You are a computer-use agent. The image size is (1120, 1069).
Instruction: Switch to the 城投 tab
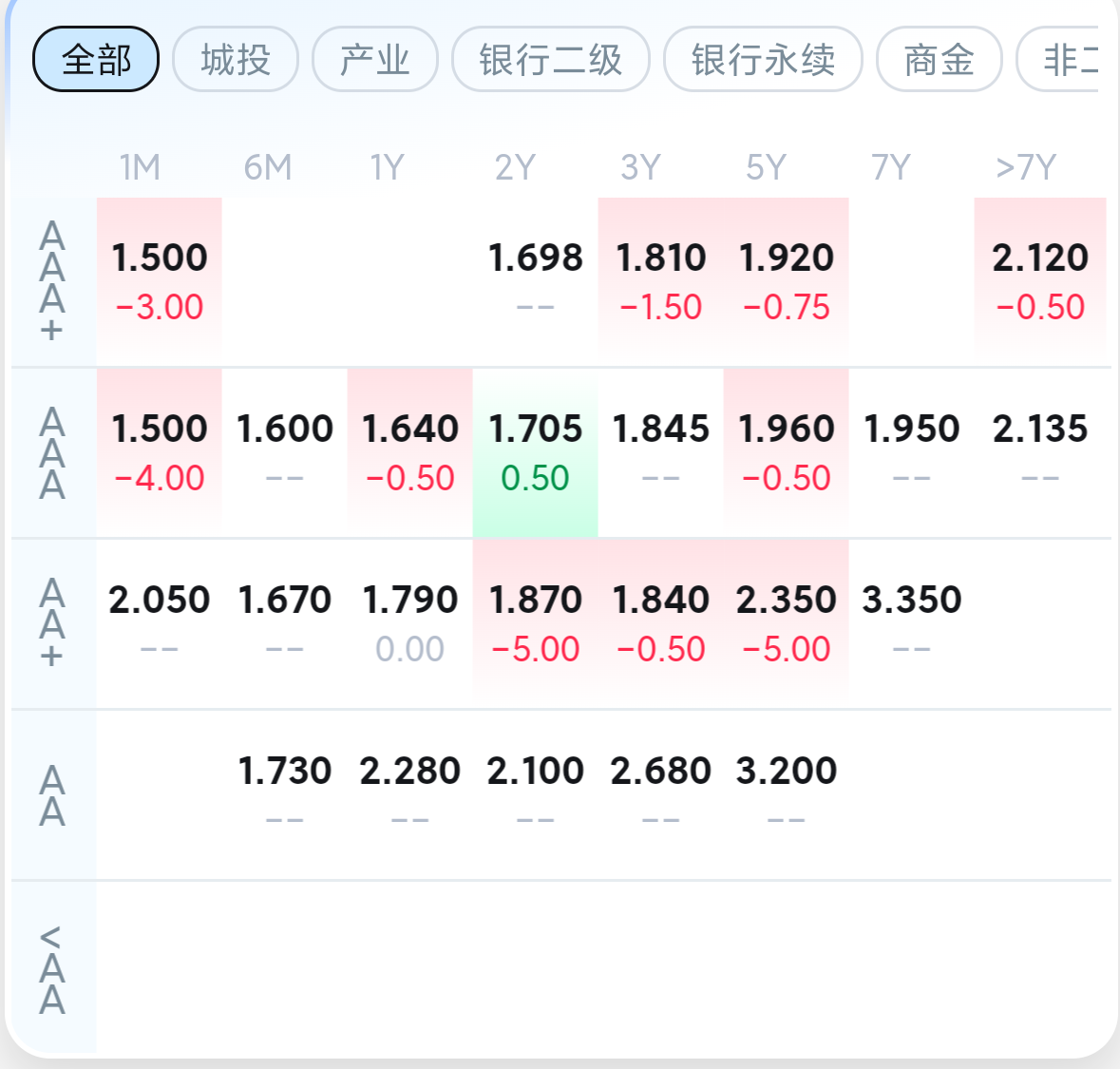click(236, 59)
